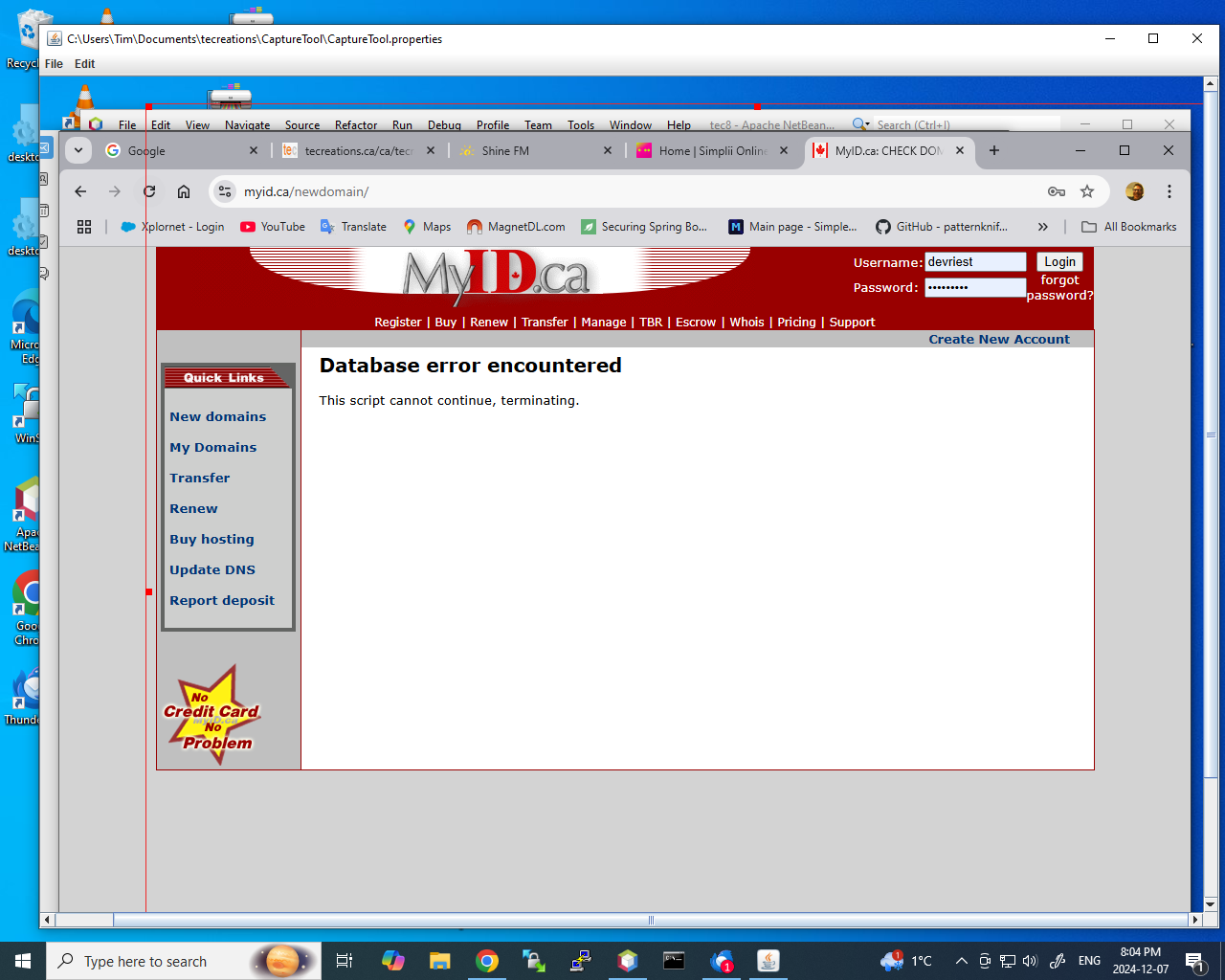Open the Chrome apps grid icon
Viewport: 1225px width, 980px height.
point(84,227)
